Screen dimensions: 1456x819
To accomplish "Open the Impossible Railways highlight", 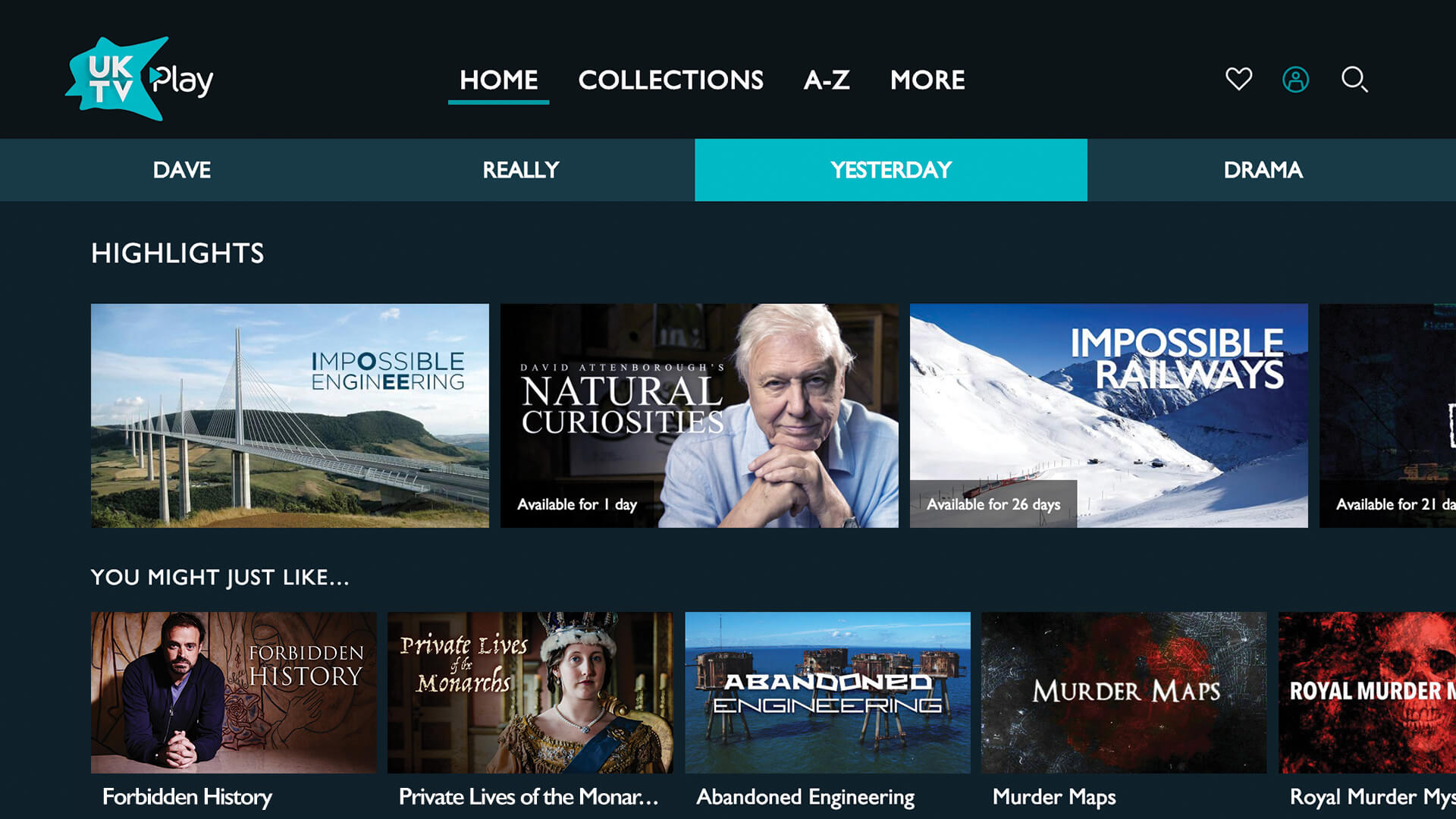I will click(x=1109, y=416).
